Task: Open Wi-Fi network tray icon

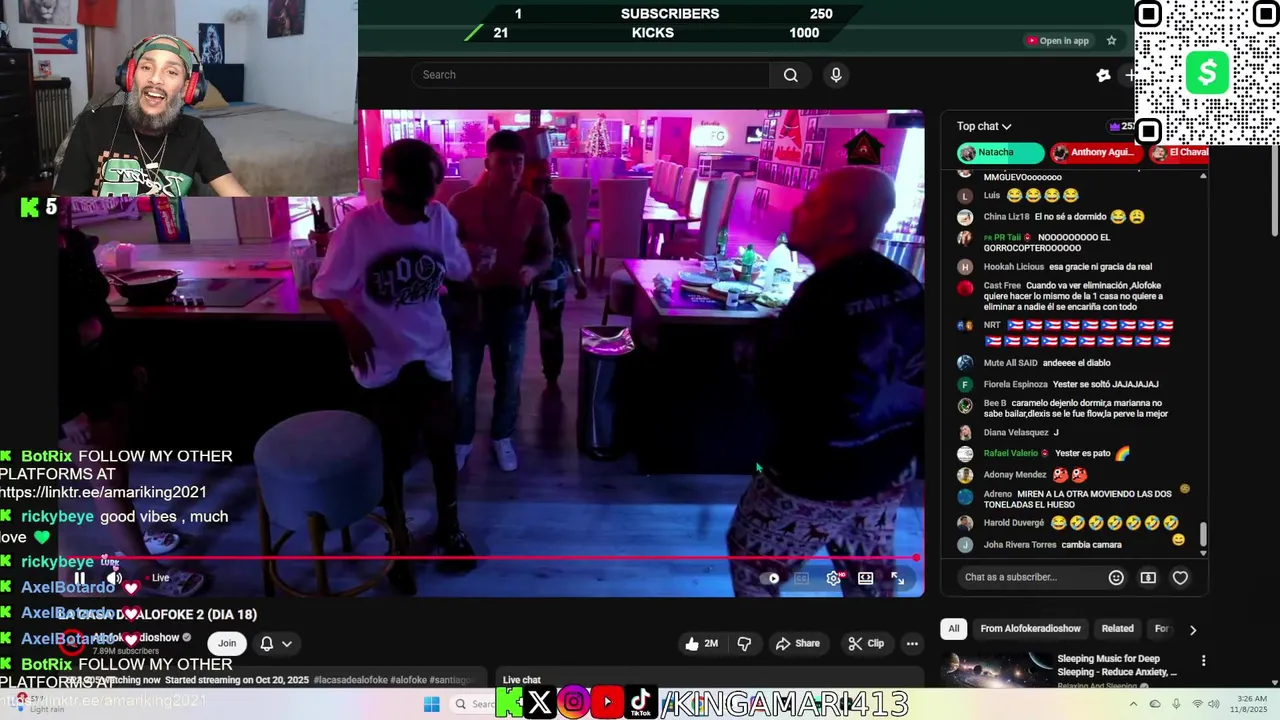Action: pyautogui.click(x=1197, y=704)
